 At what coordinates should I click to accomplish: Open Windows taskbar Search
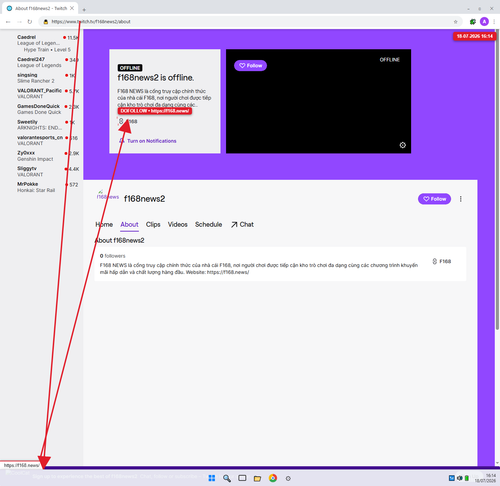pyautogui.click(x=227, y=478)
